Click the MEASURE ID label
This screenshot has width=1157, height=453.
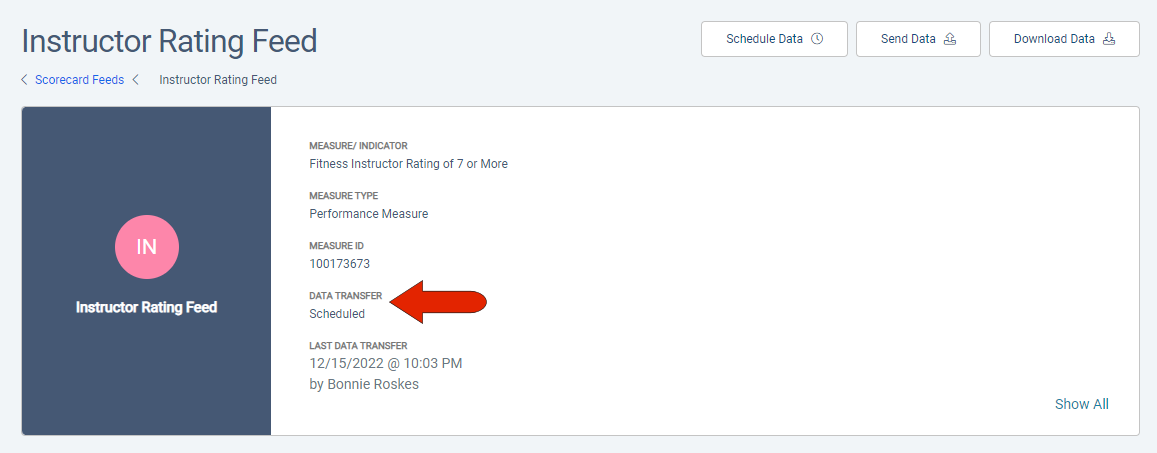(x=336, y=246)
